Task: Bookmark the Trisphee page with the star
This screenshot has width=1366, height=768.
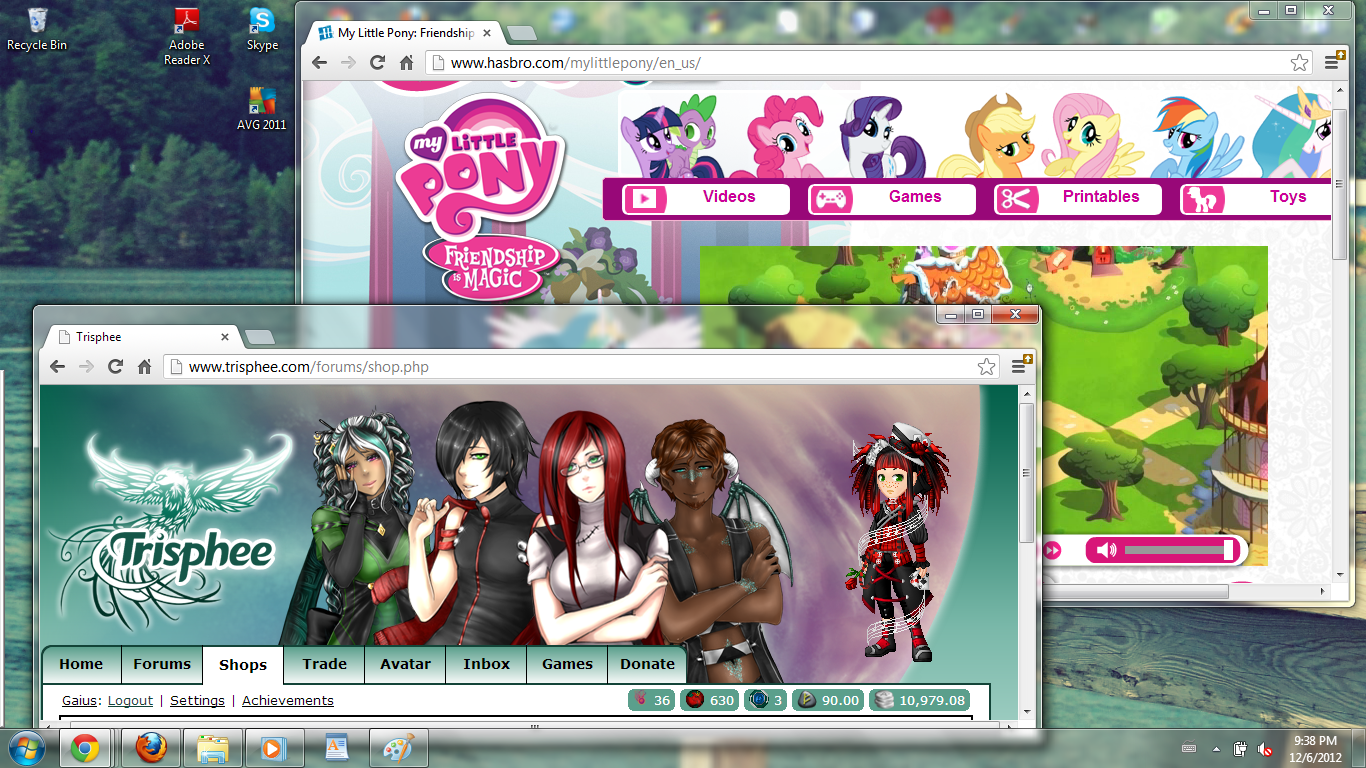Action: (x=986, y=367)
